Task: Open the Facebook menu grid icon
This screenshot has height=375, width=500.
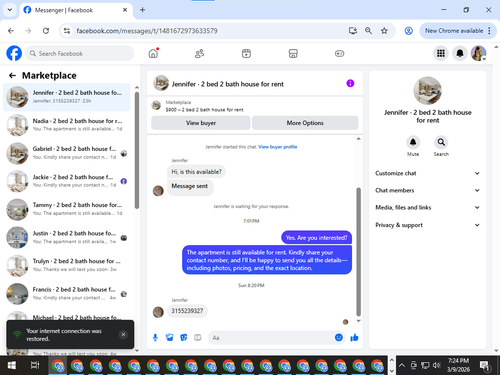Action: tap(441, 53)
